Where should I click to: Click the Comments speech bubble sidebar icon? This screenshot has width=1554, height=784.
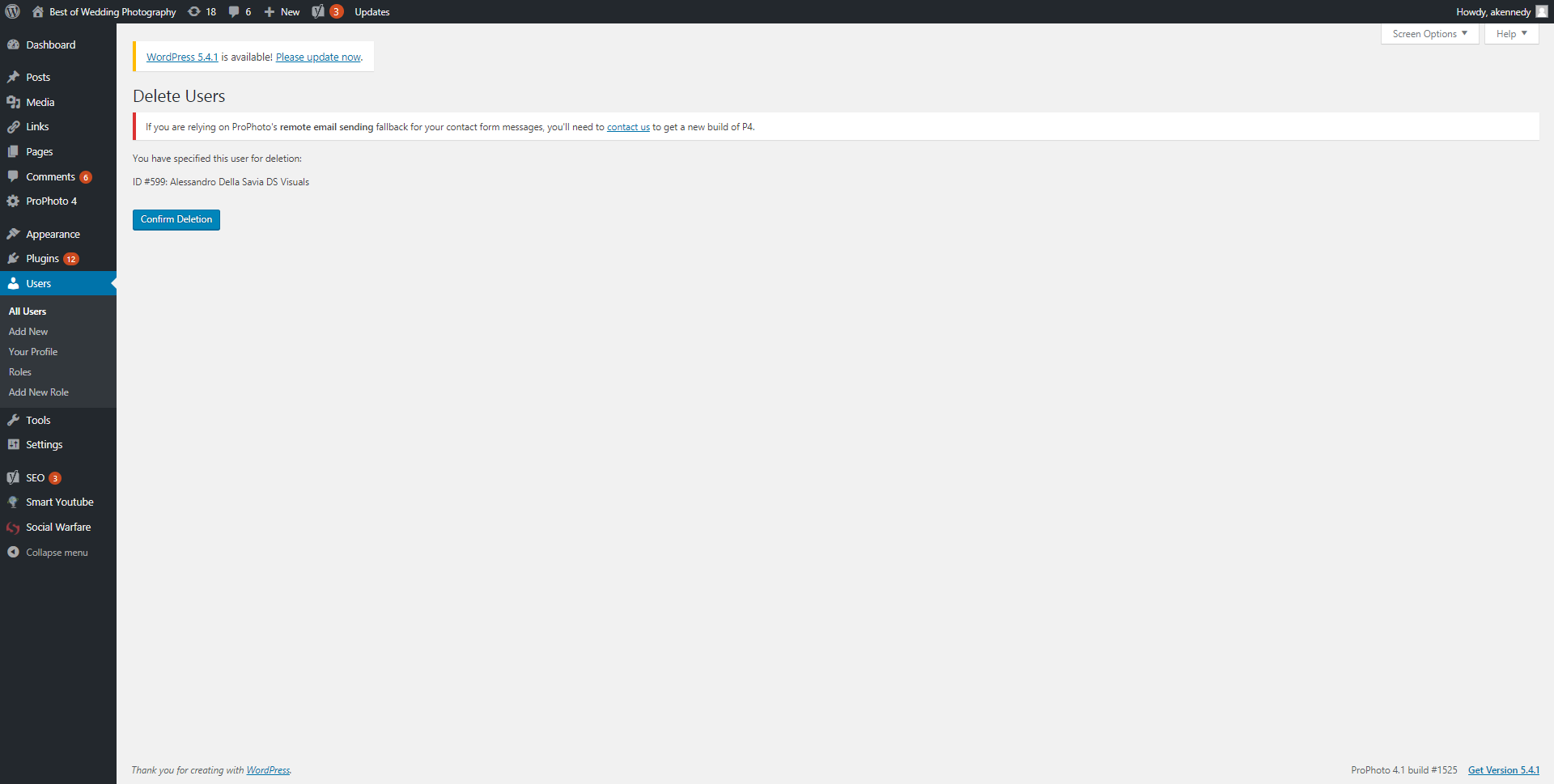(13, 176)
